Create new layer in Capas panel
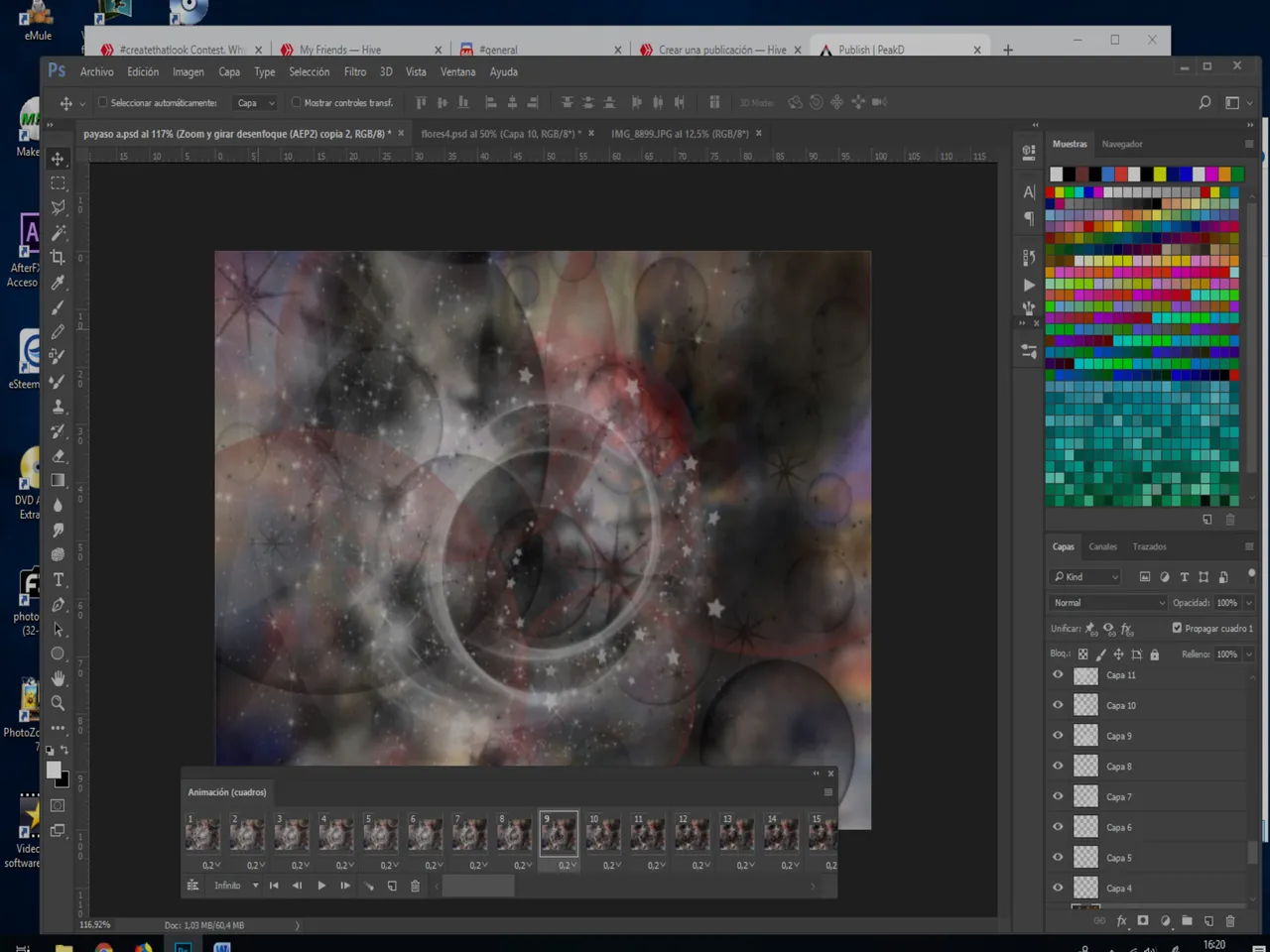This screenshot has height=952, width=1270. tap(1208, 921)
